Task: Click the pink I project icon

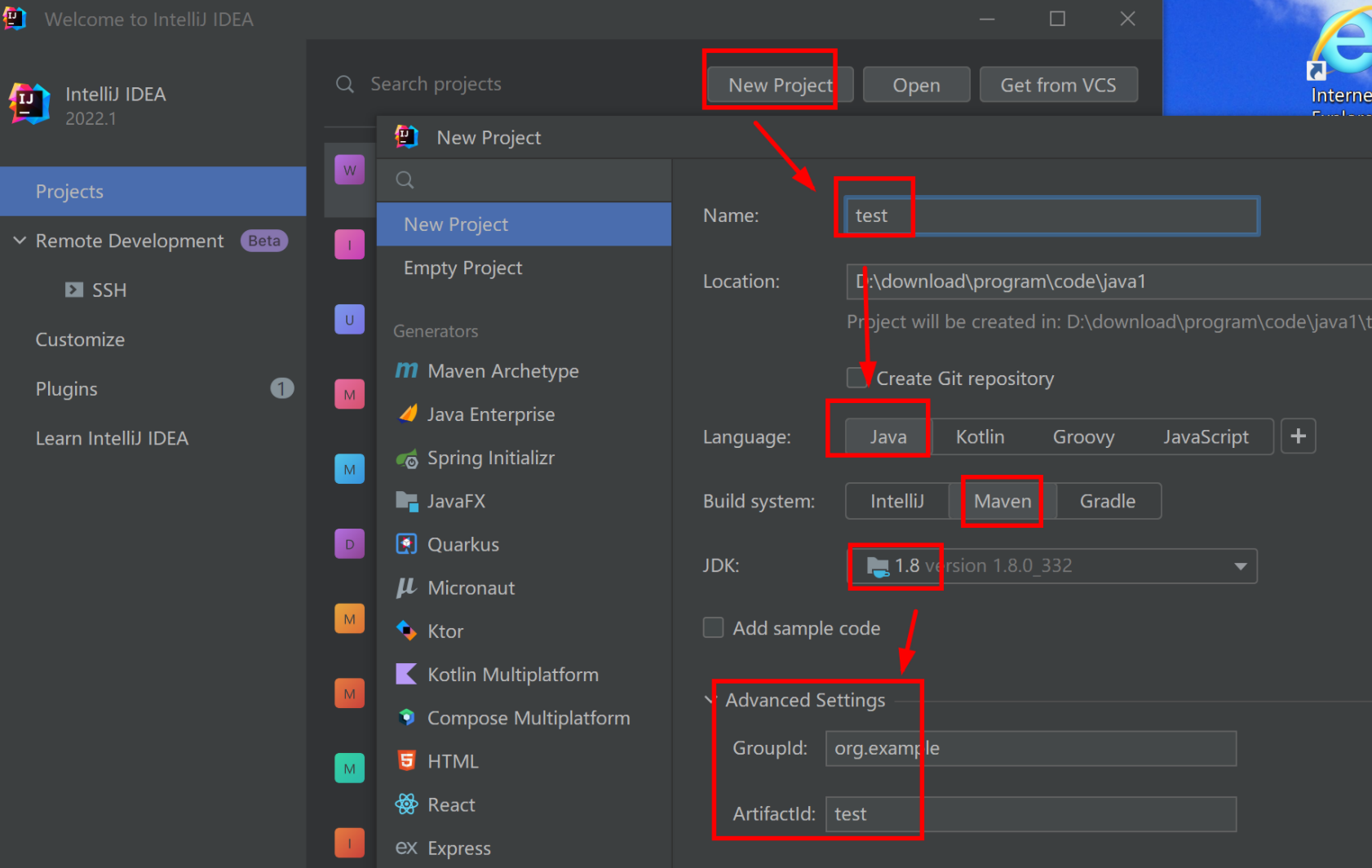Action: [x=350, y=245]
